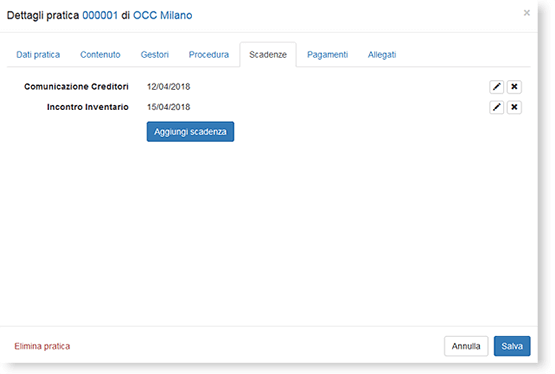Viewport: 555px width, 374px height.
Task: Cancel with the Annulla button
Action: pos(466,346)
